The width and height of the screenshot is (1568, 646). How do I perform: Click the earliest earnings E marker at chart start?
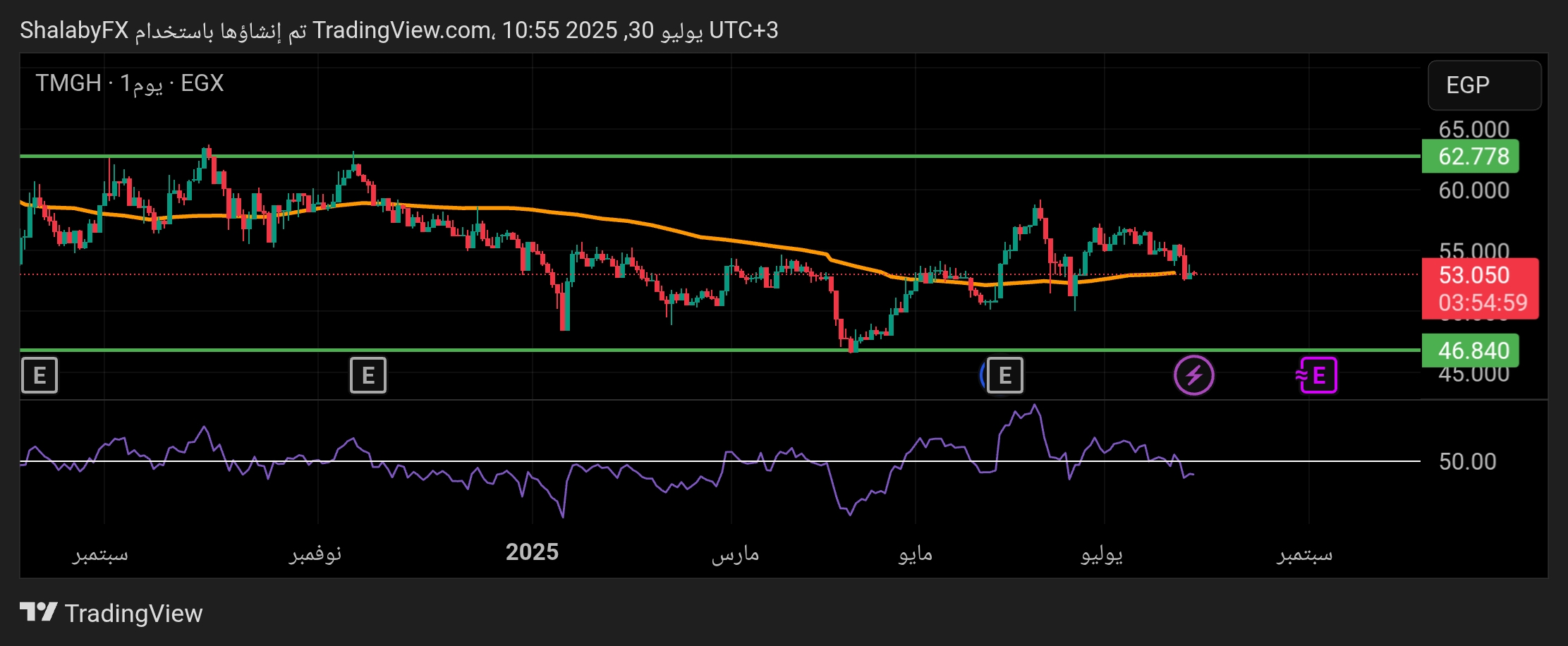tap(39, 375)
